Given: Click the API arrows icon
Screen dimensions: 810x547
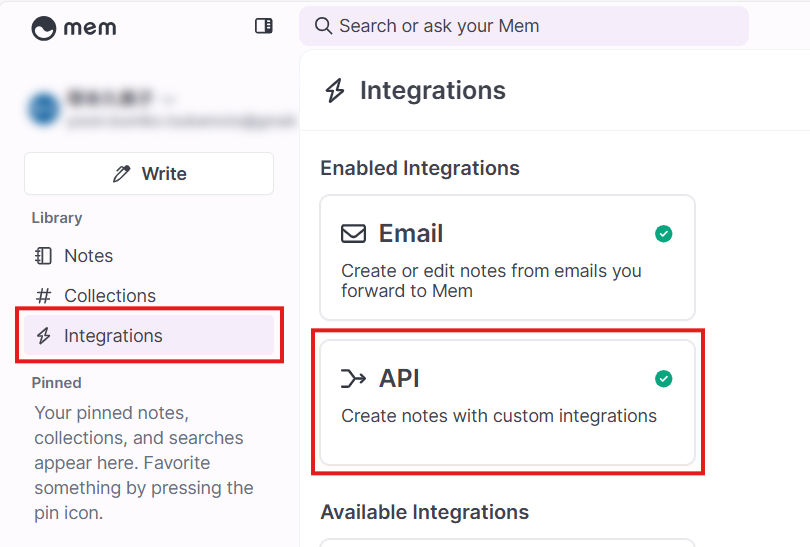Looking at the screenshot, I should (353, 379).
